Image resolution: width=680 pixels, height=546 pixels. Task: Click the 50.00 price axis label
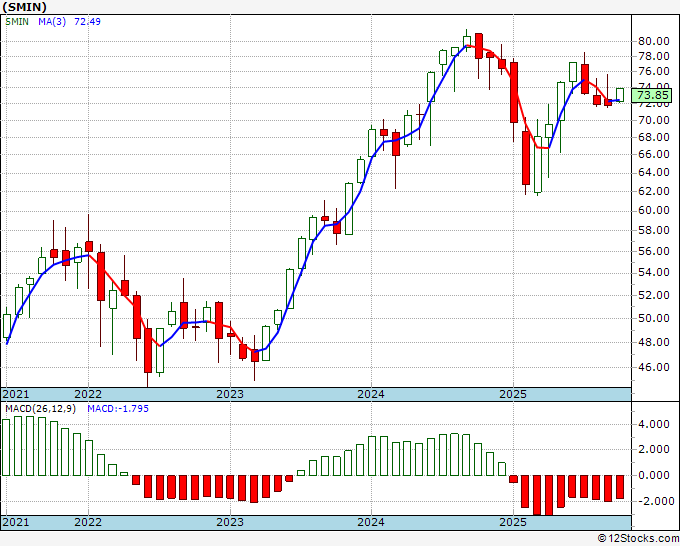coord(654,318)
